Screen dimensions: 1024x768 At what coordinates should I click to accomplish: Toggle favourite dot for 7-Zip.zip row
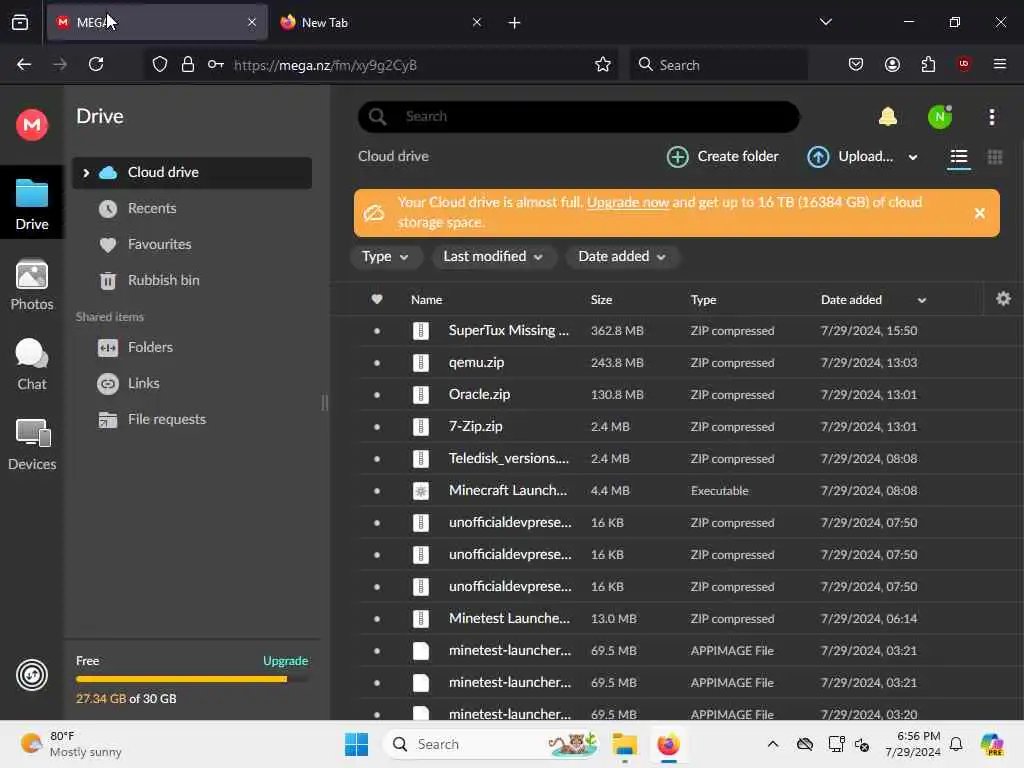pyautogui.click(x=377, y=426)
